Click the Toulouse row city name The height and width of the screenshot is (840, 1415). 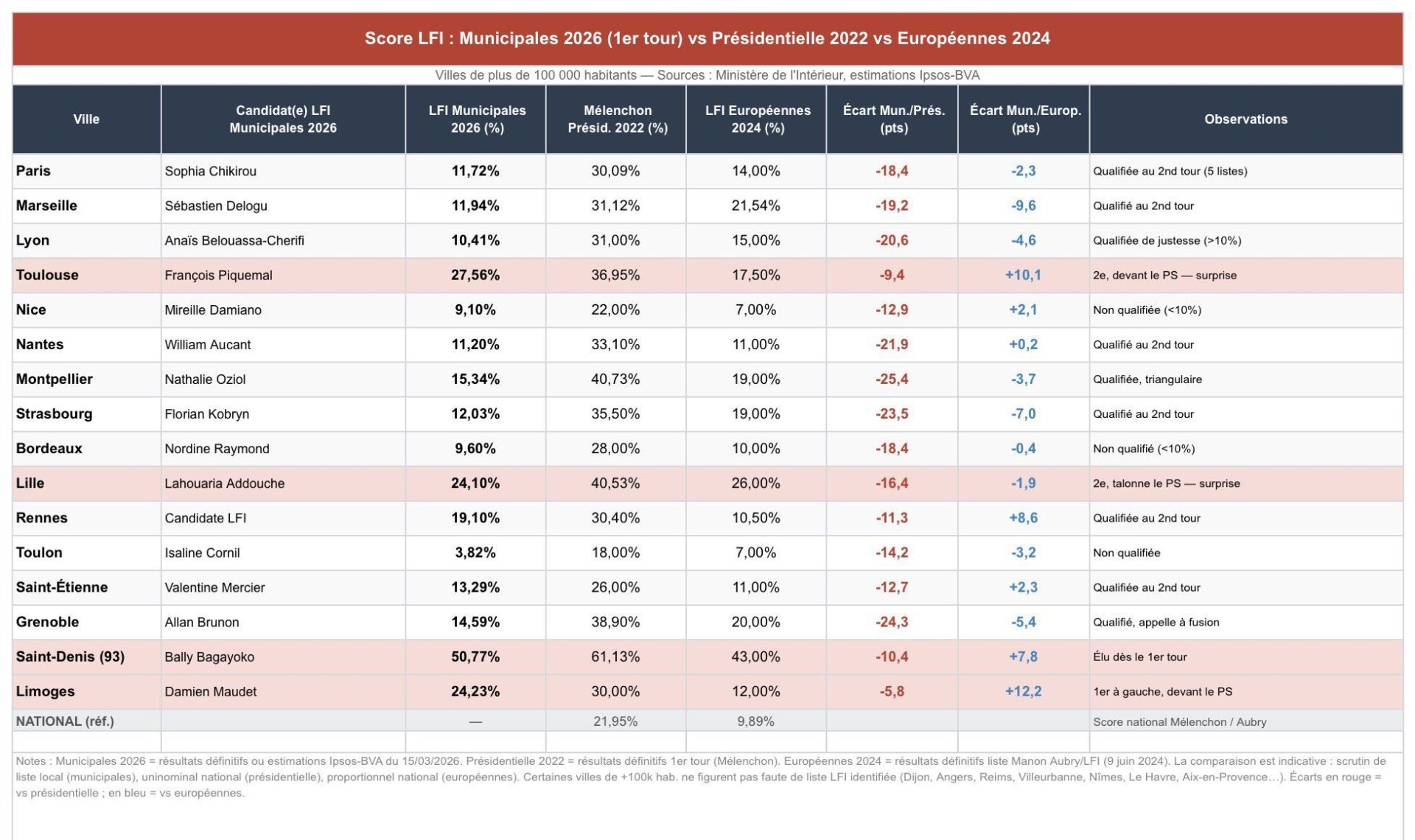pyautogui.click(x=47, y=275)
